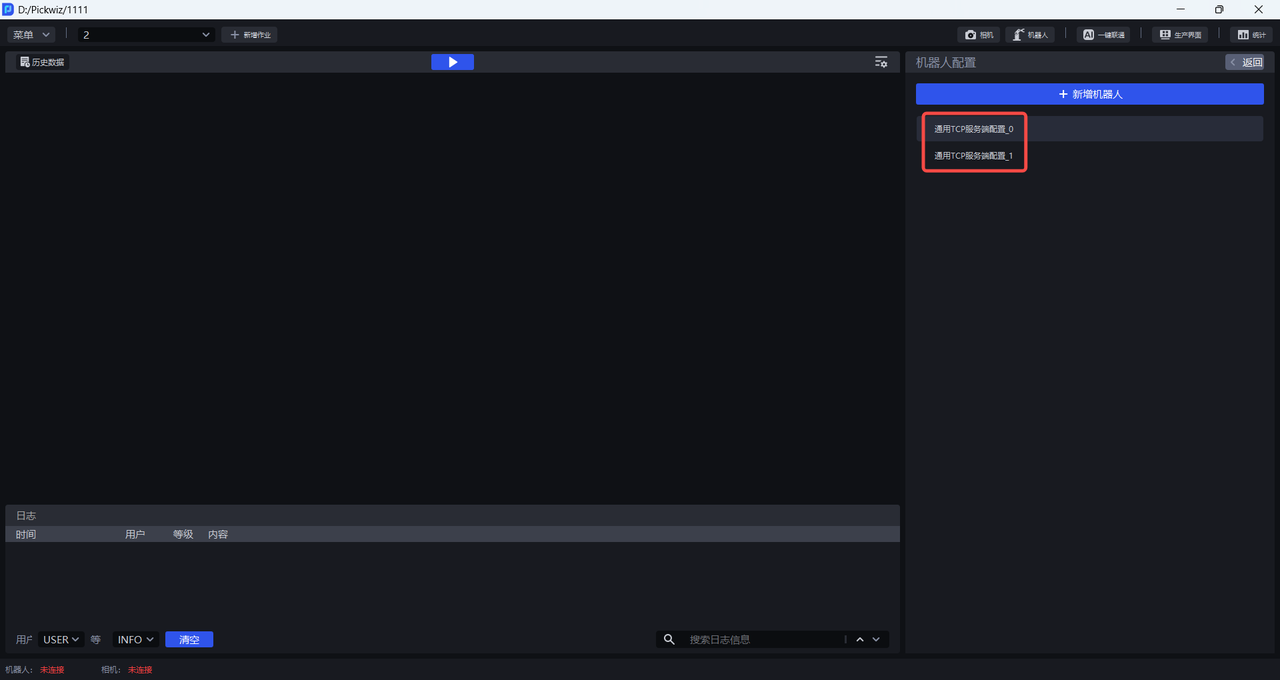Viewport: 1280px width, 680px height.
Task: Expand the USER log filter dropdown
Action: pyautogui.click(x=61, y=640)
